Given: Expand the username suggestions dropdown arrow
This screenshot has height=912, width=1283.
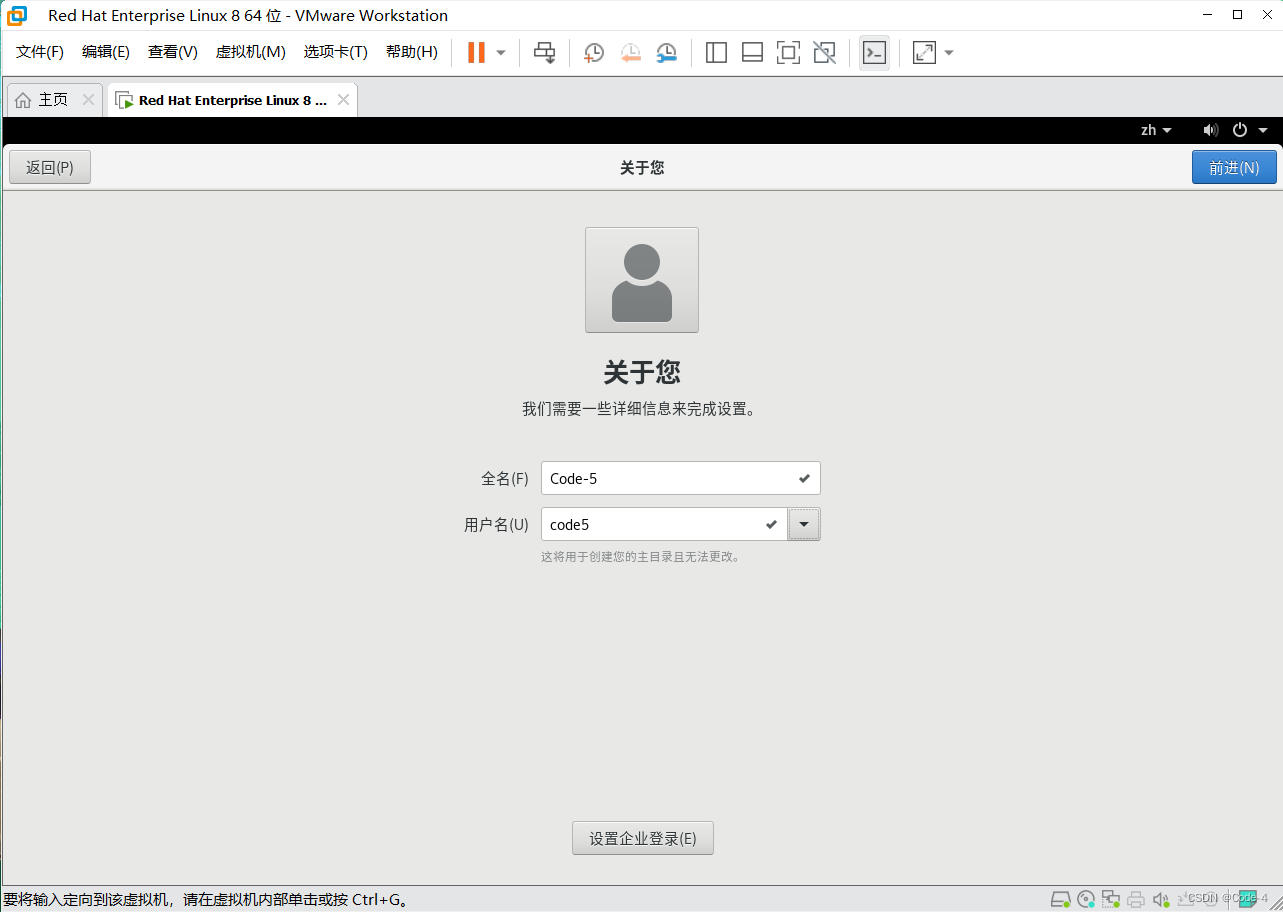Looking at the screenshot, I should coord(804,524).
